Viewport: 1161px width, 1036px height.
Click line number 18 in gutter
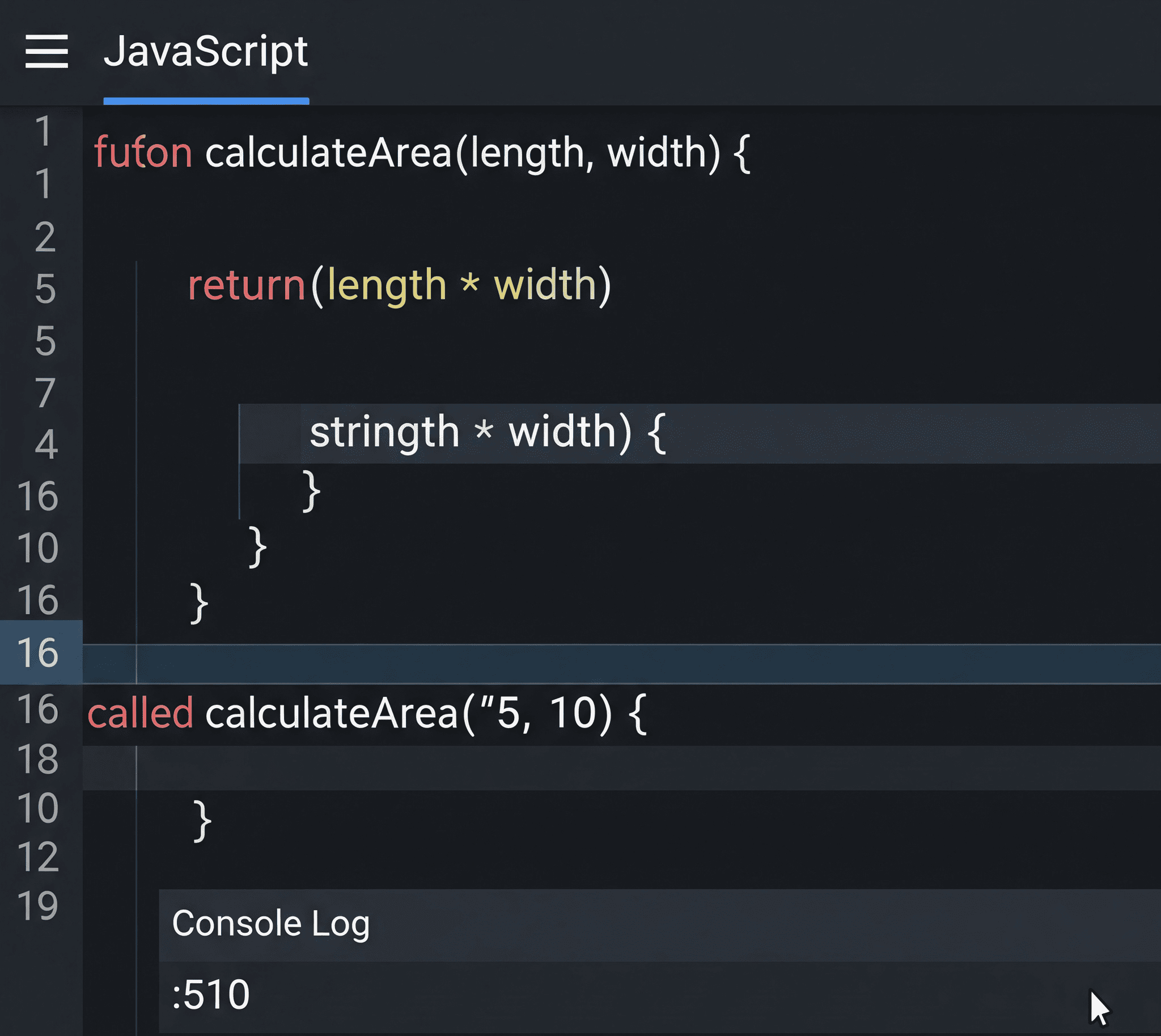pos(37,759)
